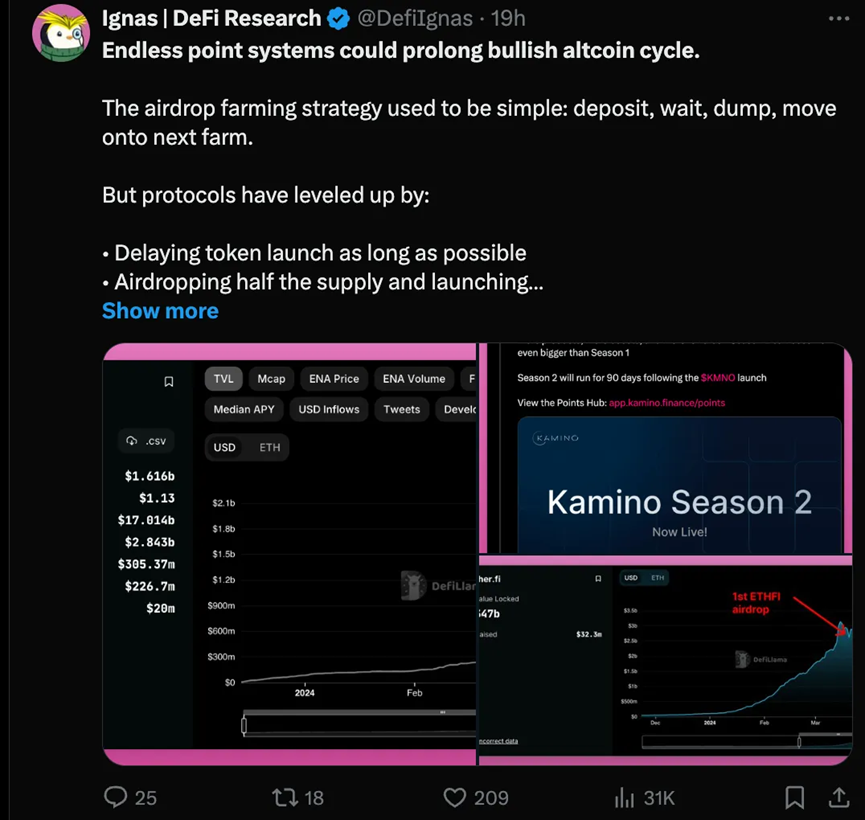Open the view analytics bar-chart icon

625,797
